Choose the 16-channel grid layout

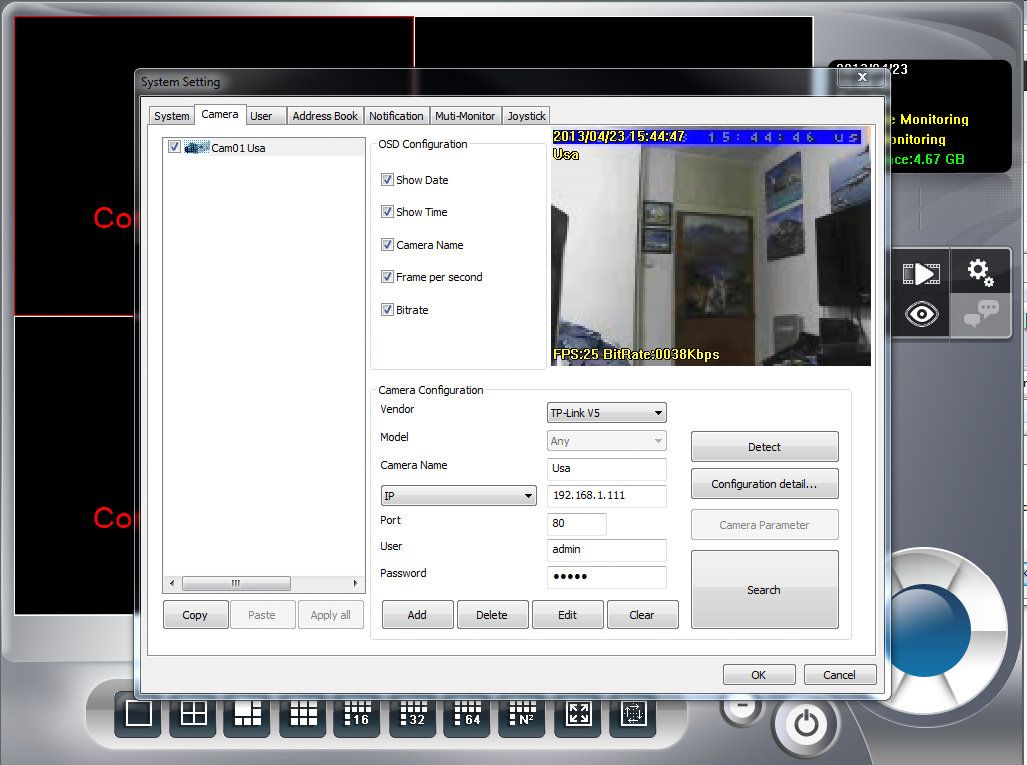click(357, 713)
